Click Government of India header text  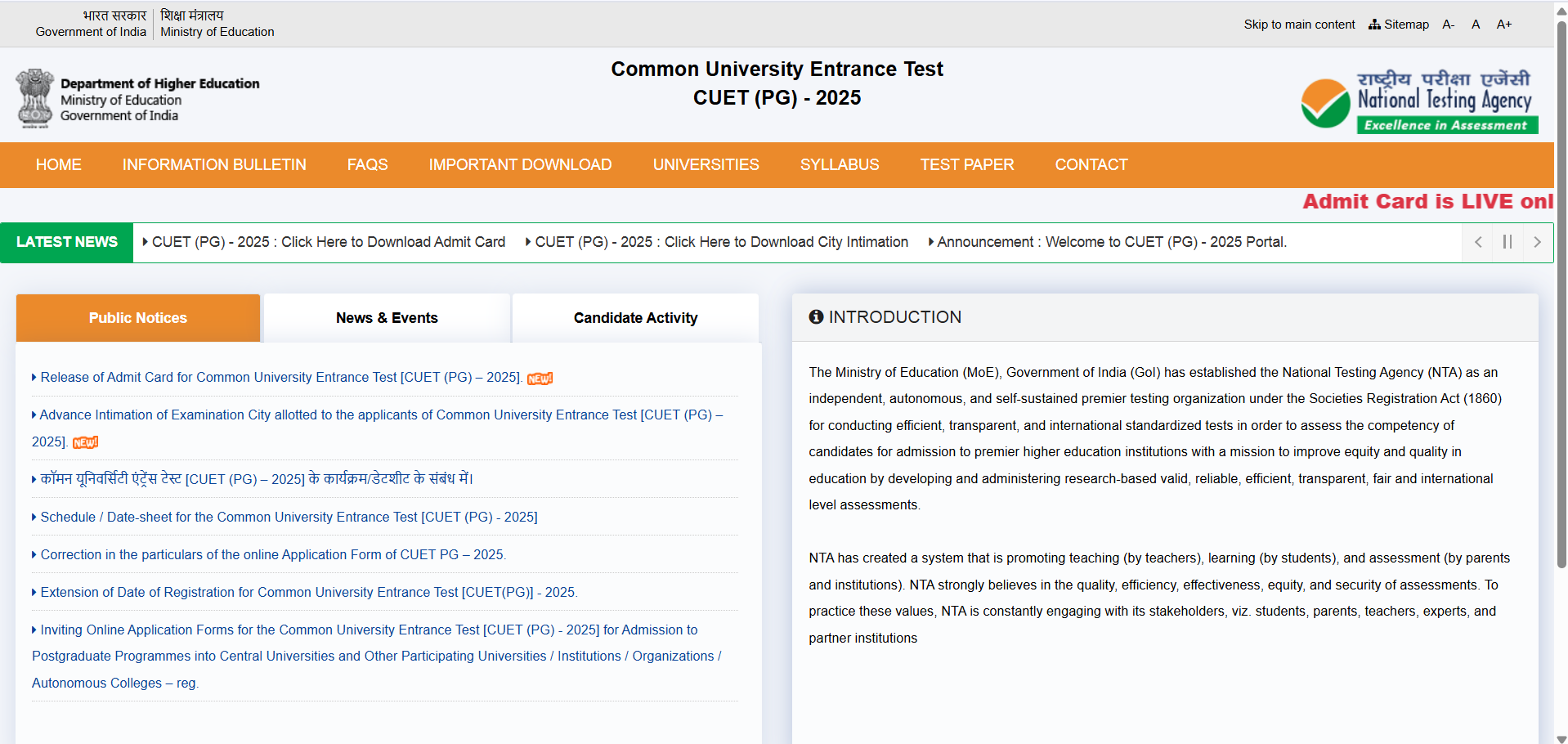click(91, 32)
